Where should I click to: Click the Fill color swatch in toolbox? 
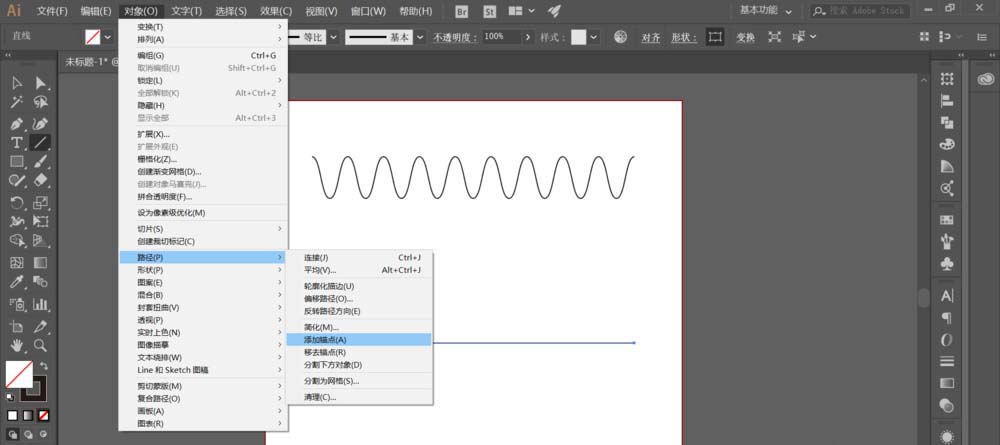[19, 374]
